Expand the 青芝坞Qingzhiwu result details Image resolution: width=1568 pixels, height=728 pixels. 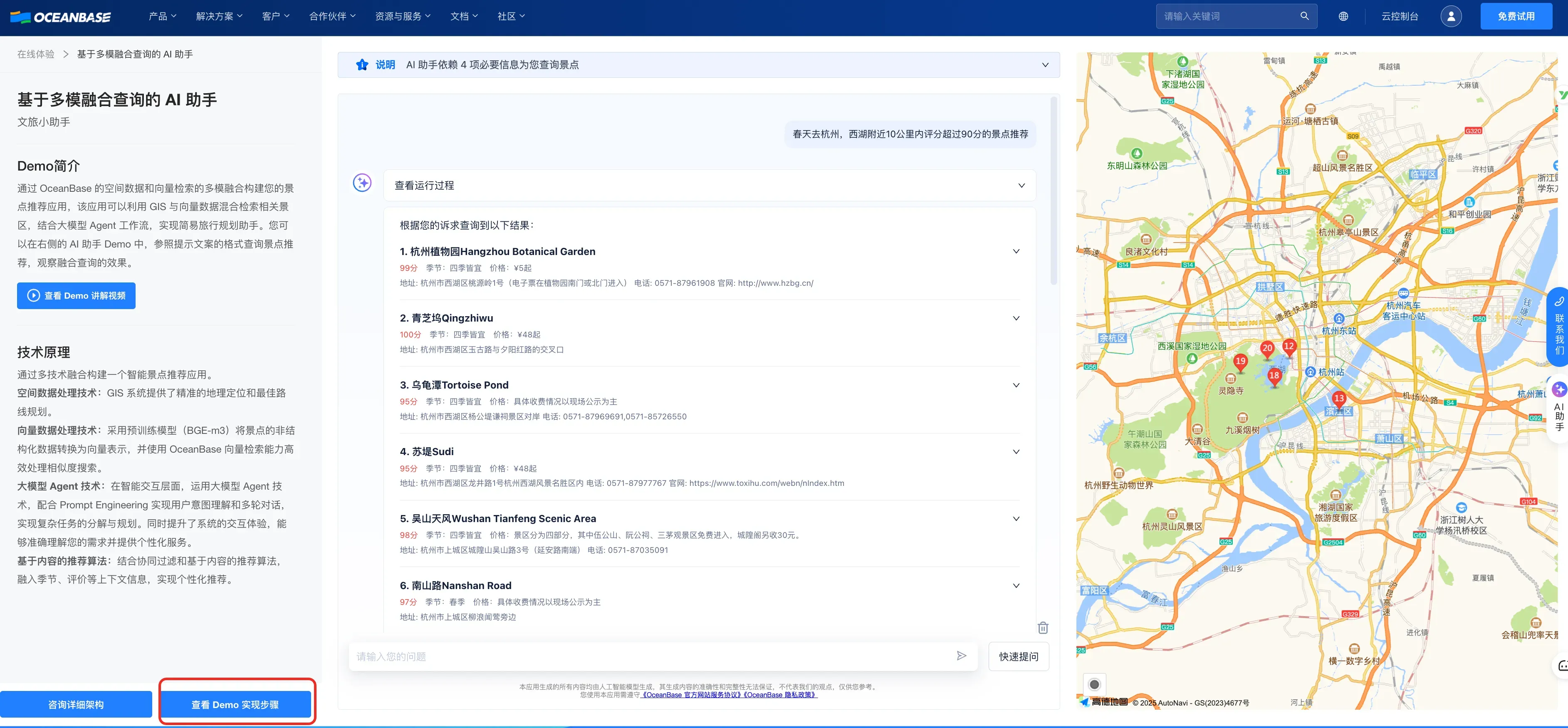[x=1015, y=318]
